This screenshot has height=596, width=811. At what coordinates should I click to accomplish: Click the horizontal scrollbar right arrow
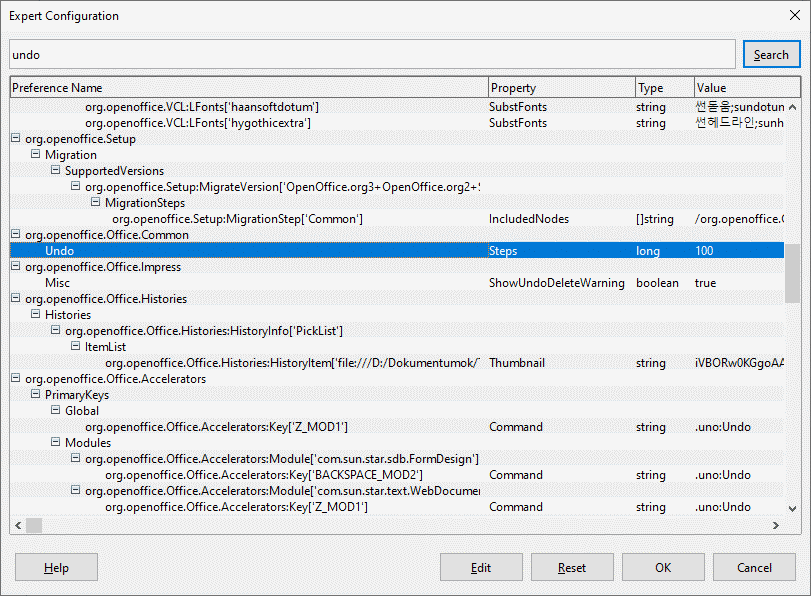click(776, 525)
